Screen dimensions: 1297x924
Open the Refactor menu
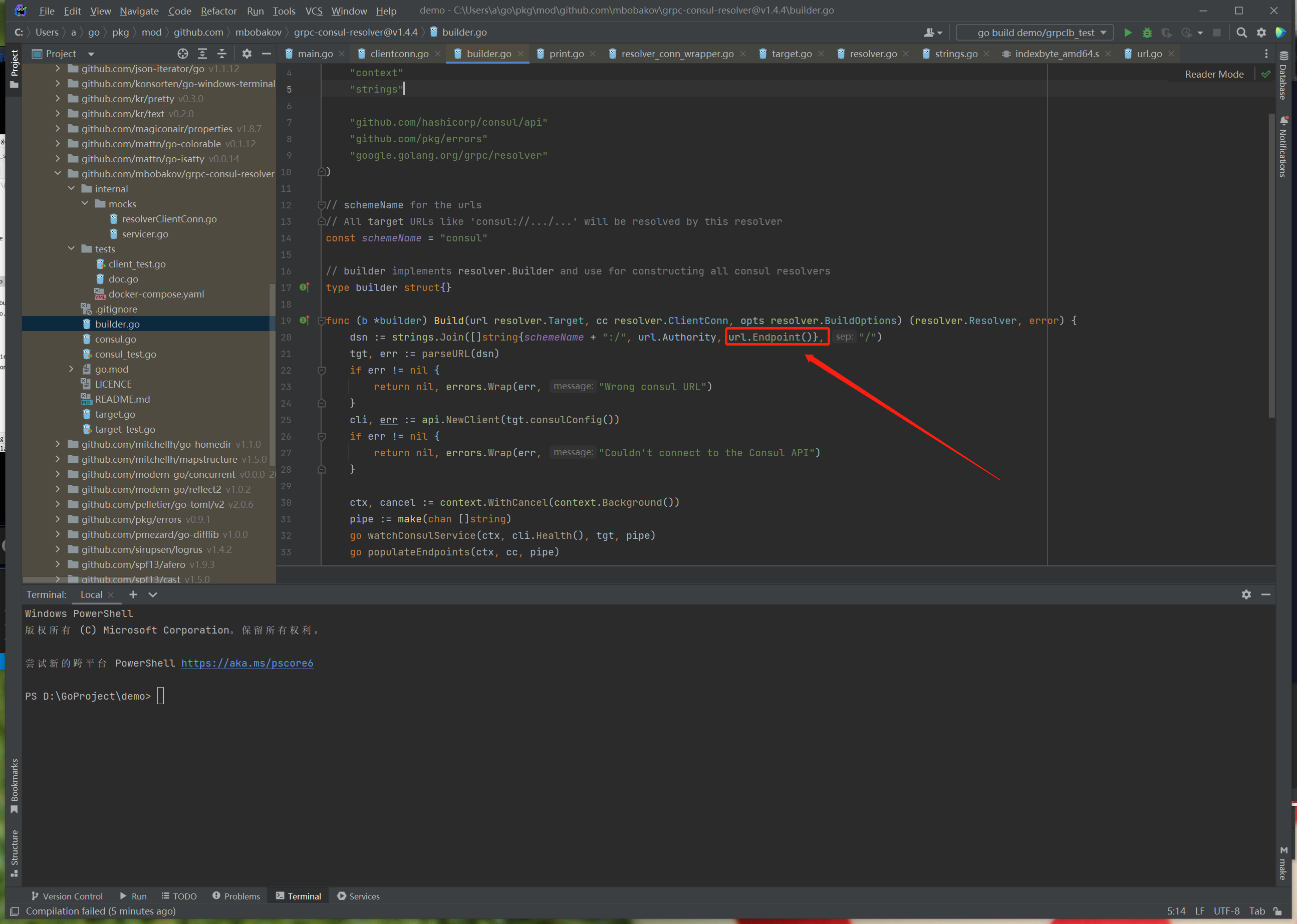tap(218, 11)
